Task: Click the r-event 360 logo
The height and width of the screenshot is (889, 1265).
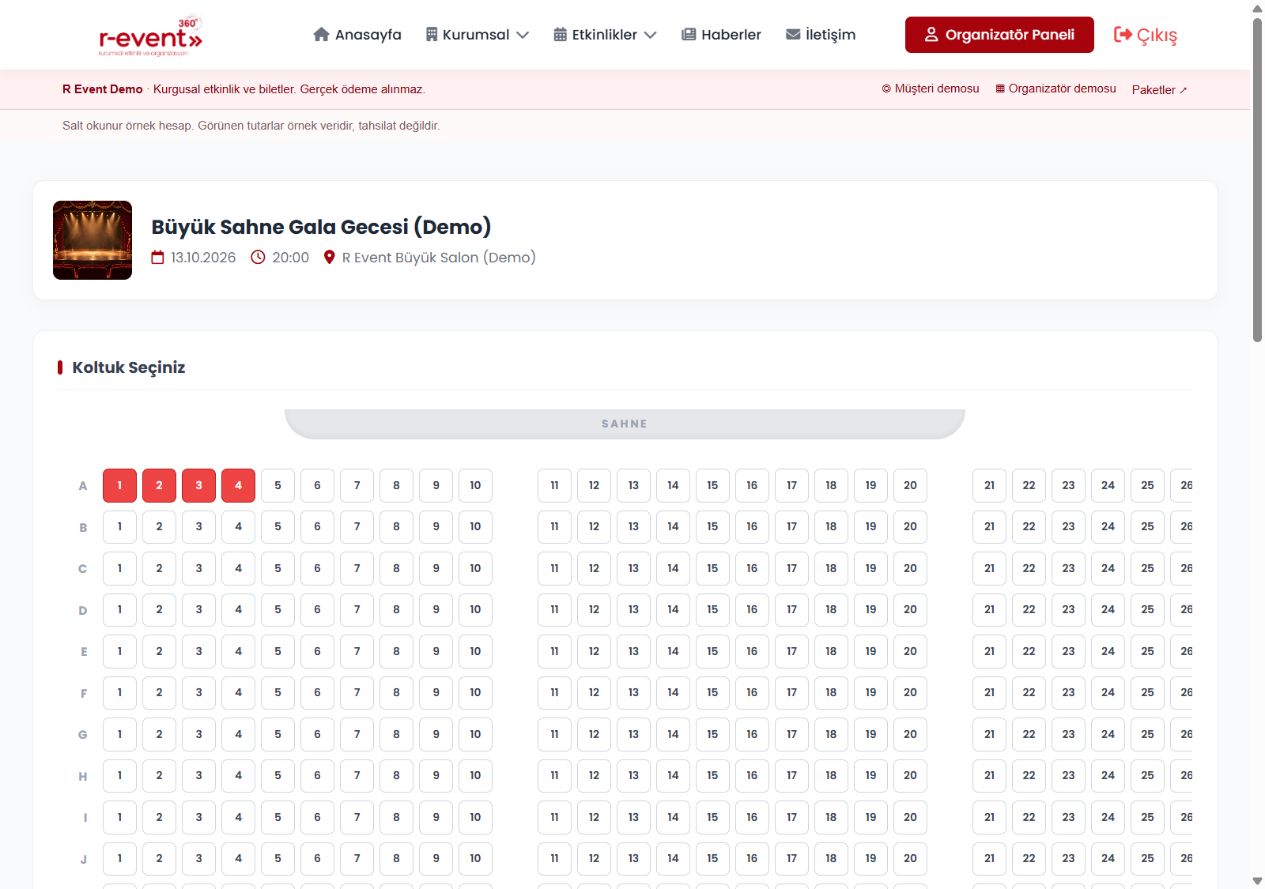Action: [151, 35]
